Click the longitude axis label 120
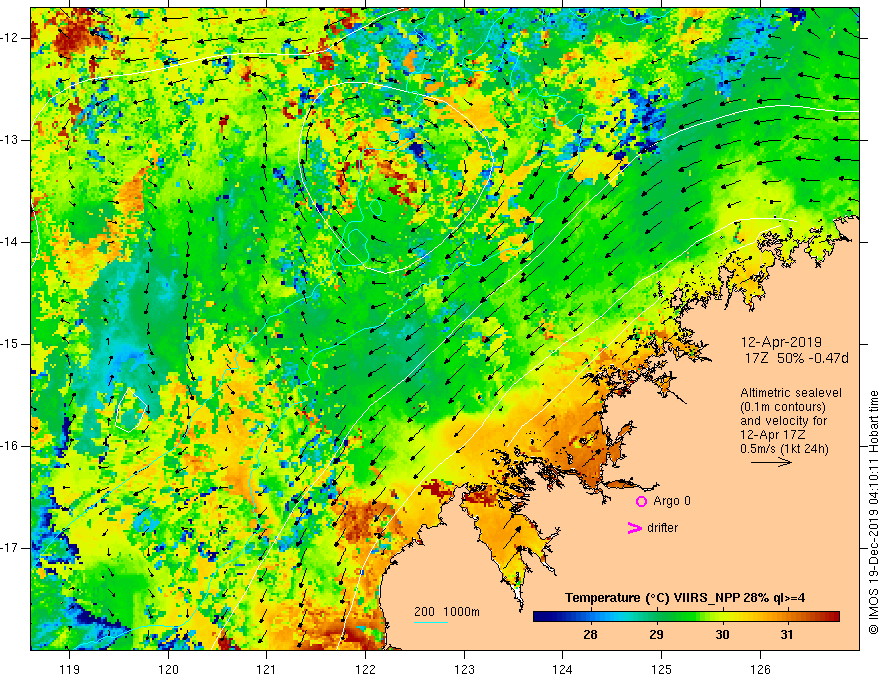Viewport: 880px width, 680px height. (x=168, y=669)
